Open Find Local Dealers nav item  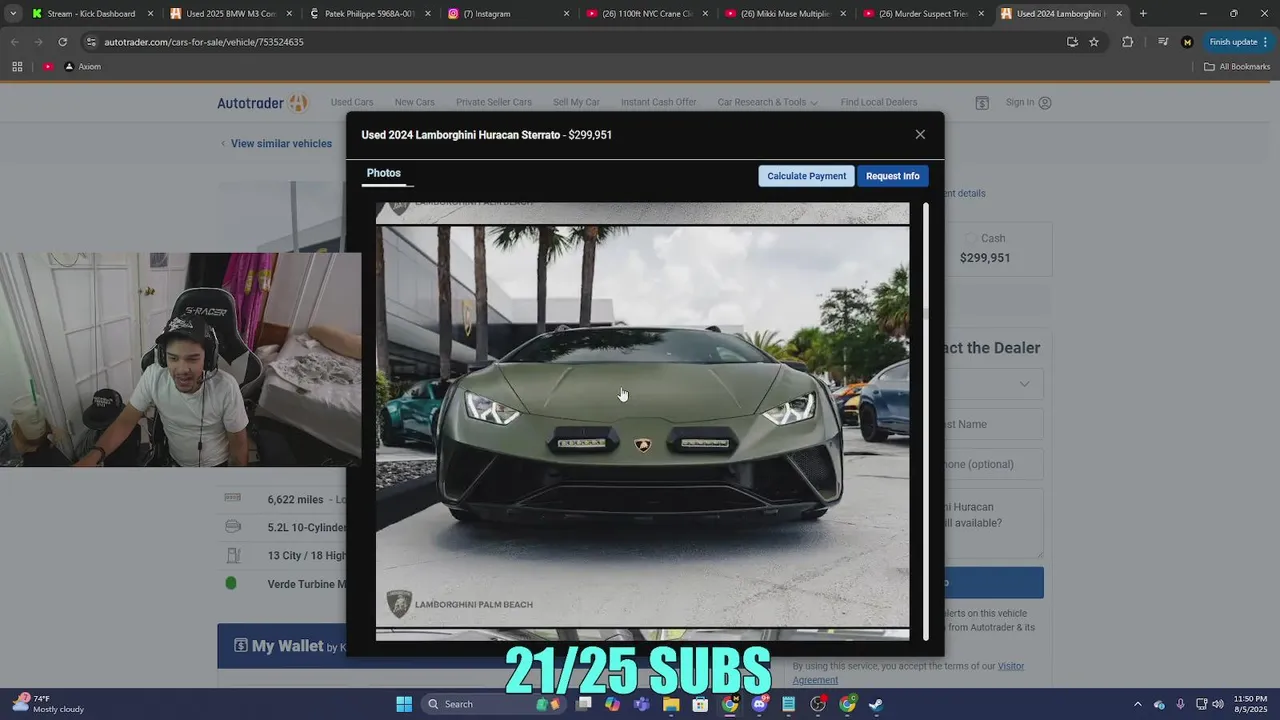coord(878,102)
